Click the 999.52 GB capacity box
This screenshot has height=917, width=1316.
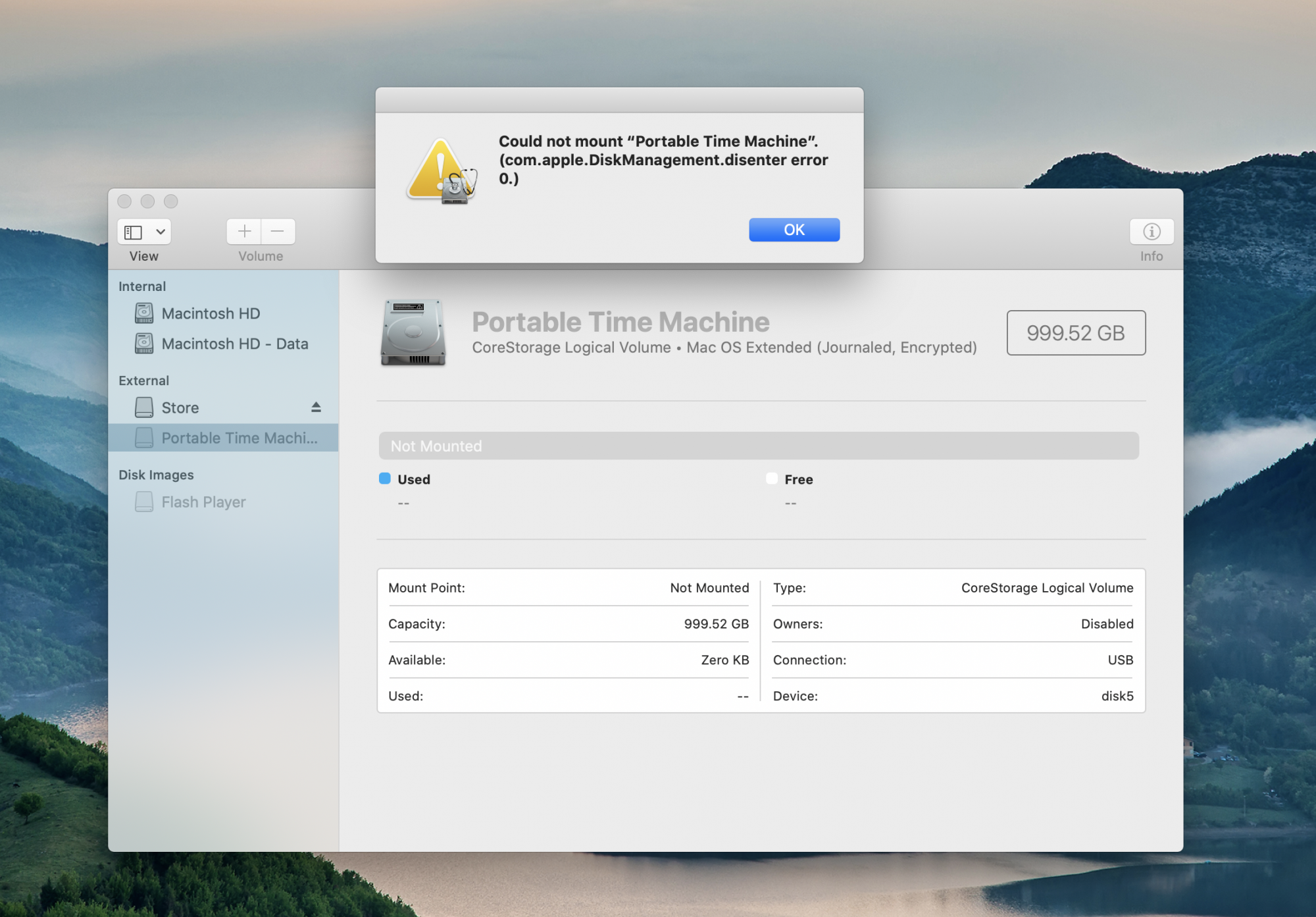click(x=1075, y=332)
